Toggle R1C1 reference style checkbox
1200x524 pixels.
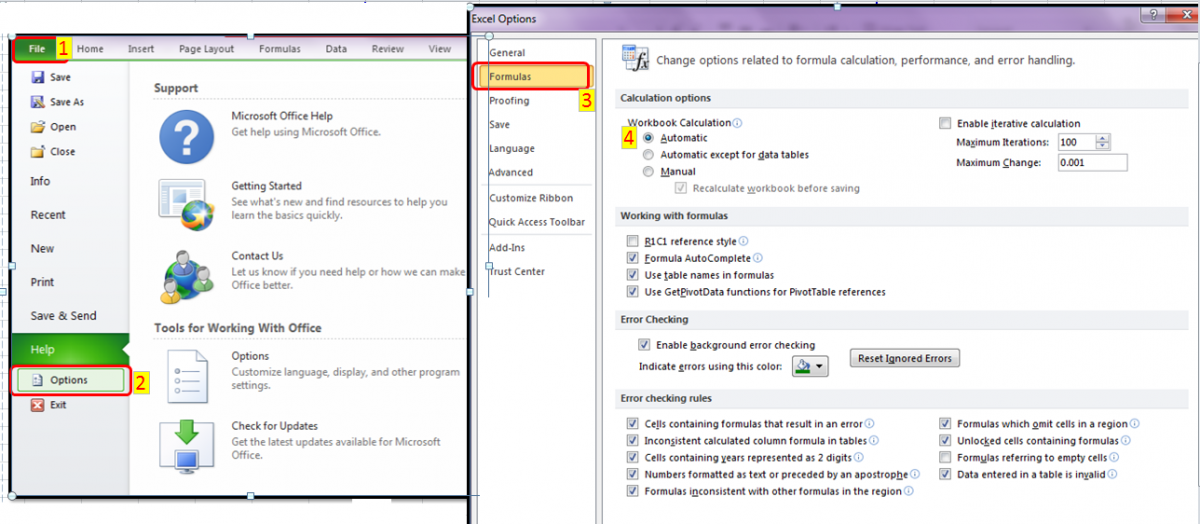click(632, 241)
